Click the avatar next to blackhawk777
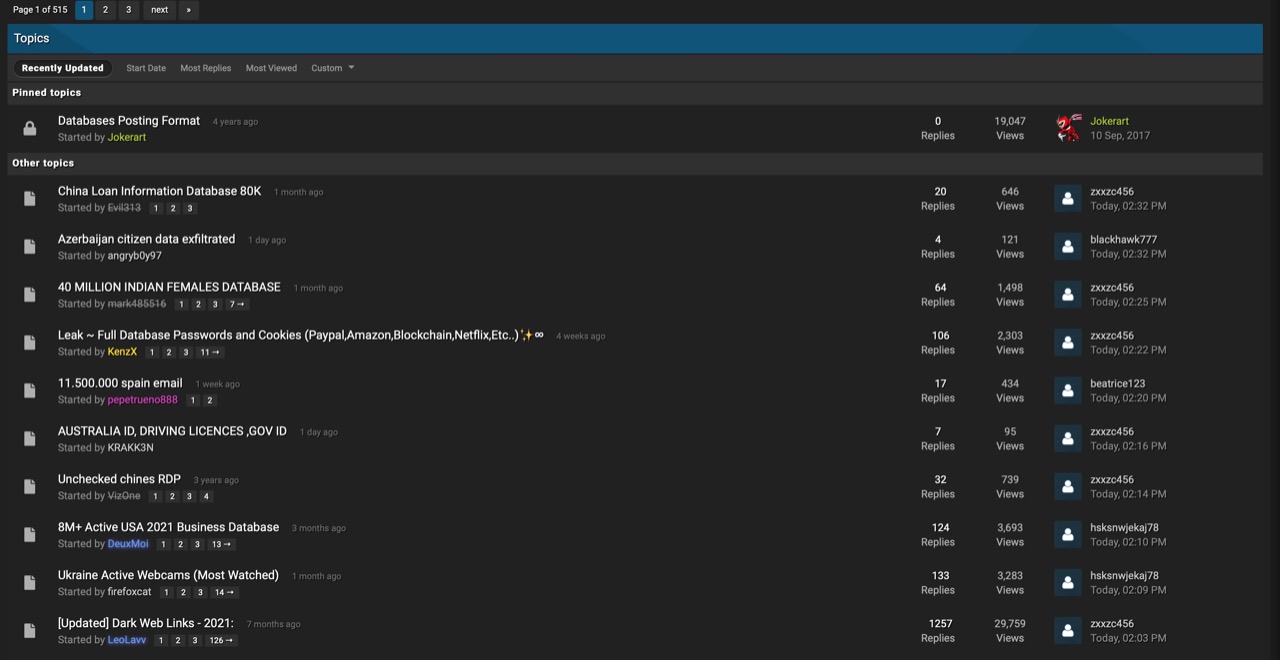Image resolution: width=1280 pixels, height=660 pixels. point(1068,247)
